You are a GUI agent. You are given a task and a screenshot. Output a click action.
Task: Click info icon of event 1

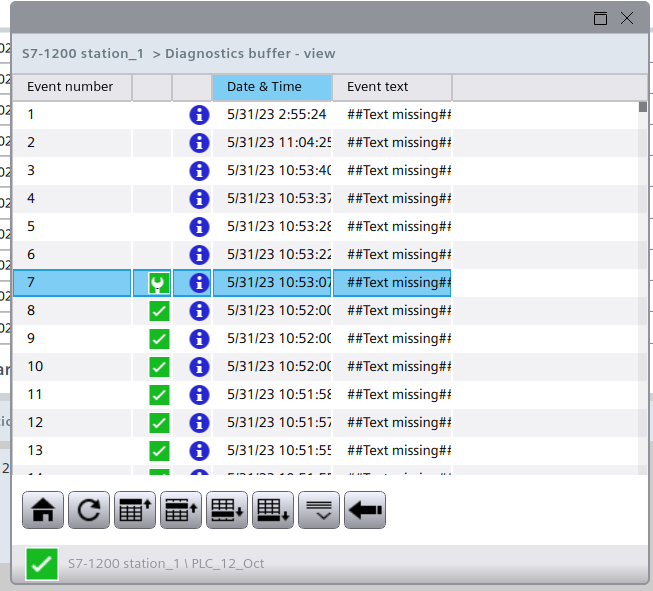199,115
